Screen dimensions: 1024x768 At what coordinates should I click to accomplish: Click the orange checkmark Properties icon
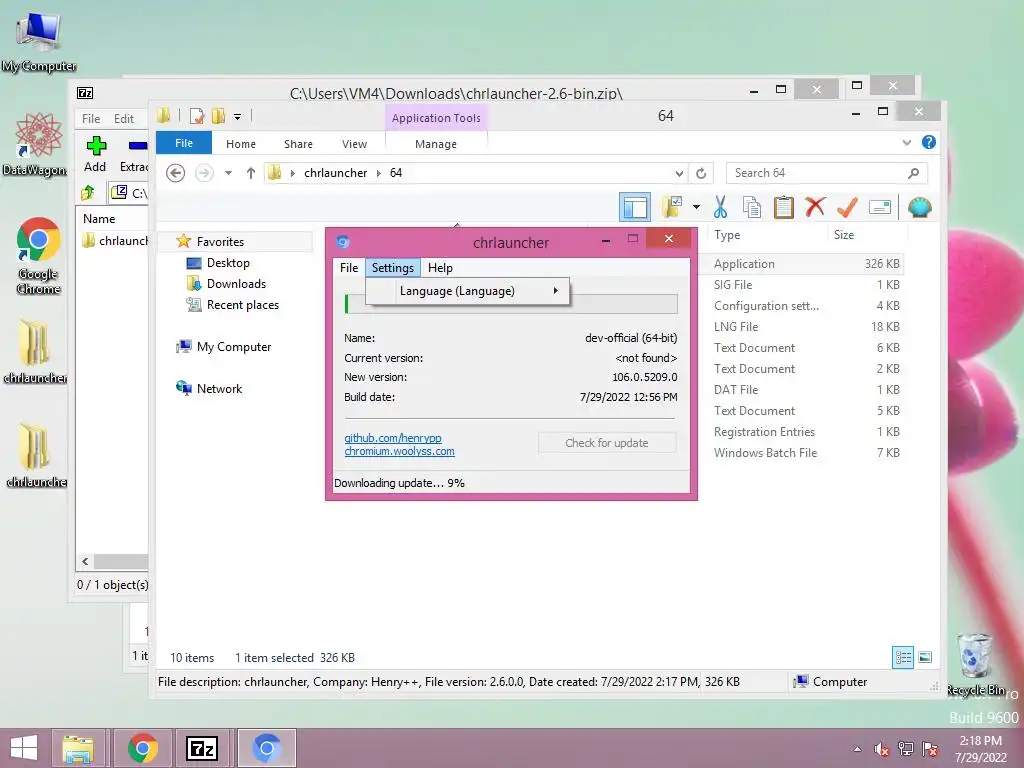(847, 207)
